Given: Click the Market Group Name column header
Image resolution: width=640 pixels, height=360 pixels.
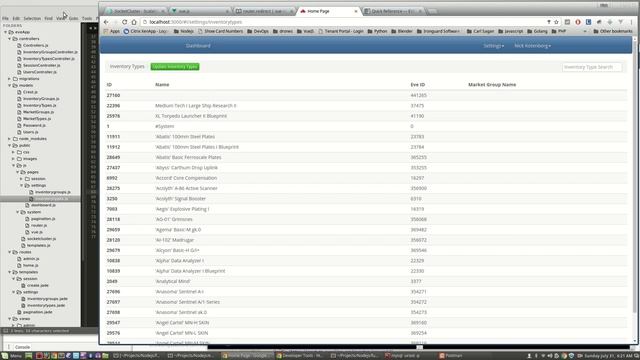Looking at the screenshot, I should [492, 84].
